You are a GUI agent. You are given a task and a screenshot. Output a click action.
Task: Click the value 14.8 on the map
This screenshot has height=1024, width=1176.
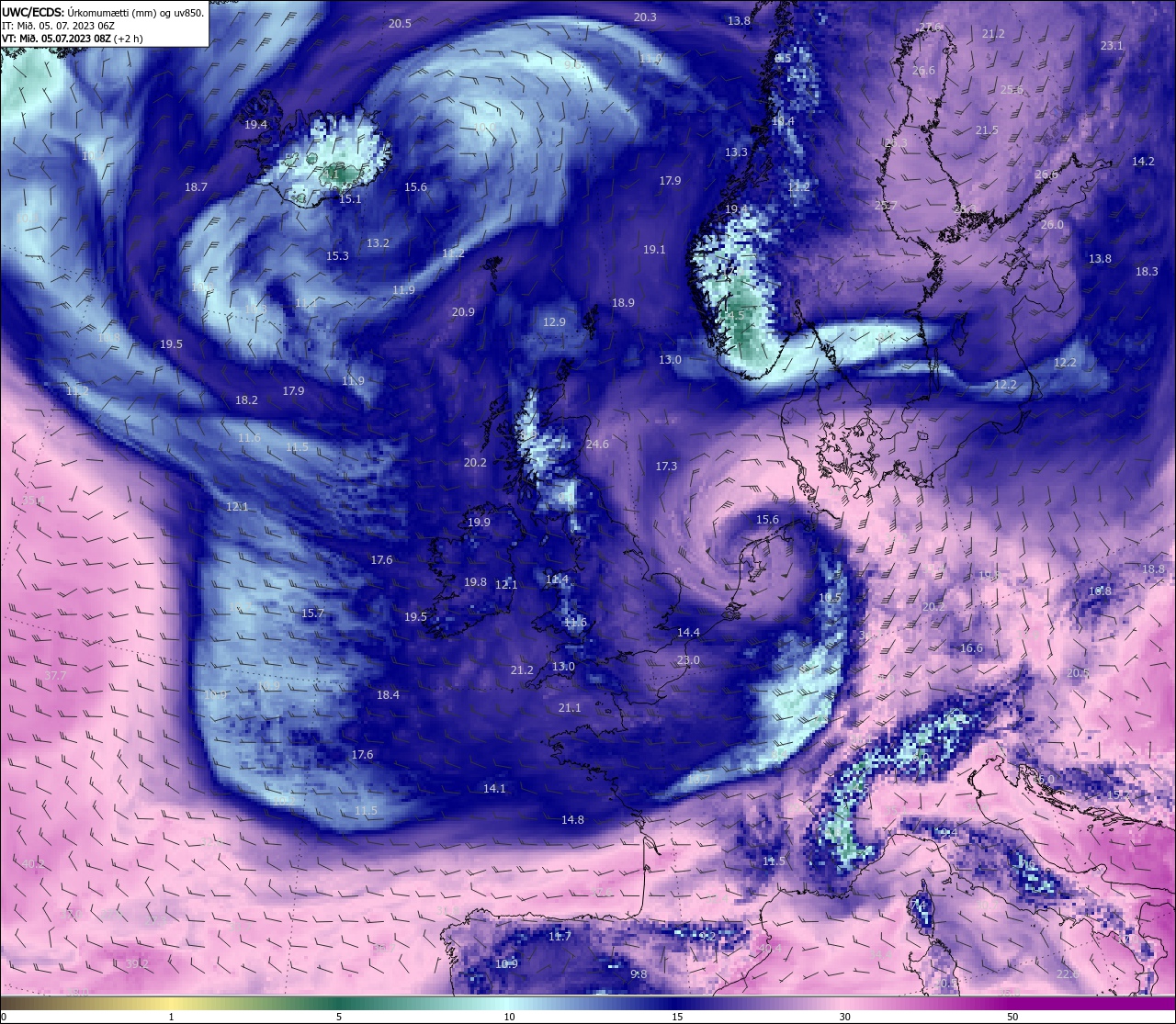click(572, 820)
